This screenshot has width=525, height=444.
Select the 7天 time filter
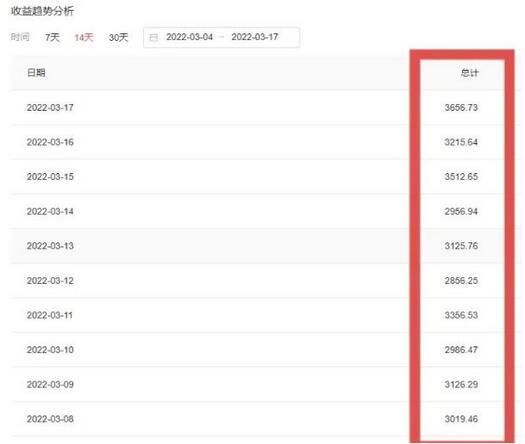coord(52,37)
